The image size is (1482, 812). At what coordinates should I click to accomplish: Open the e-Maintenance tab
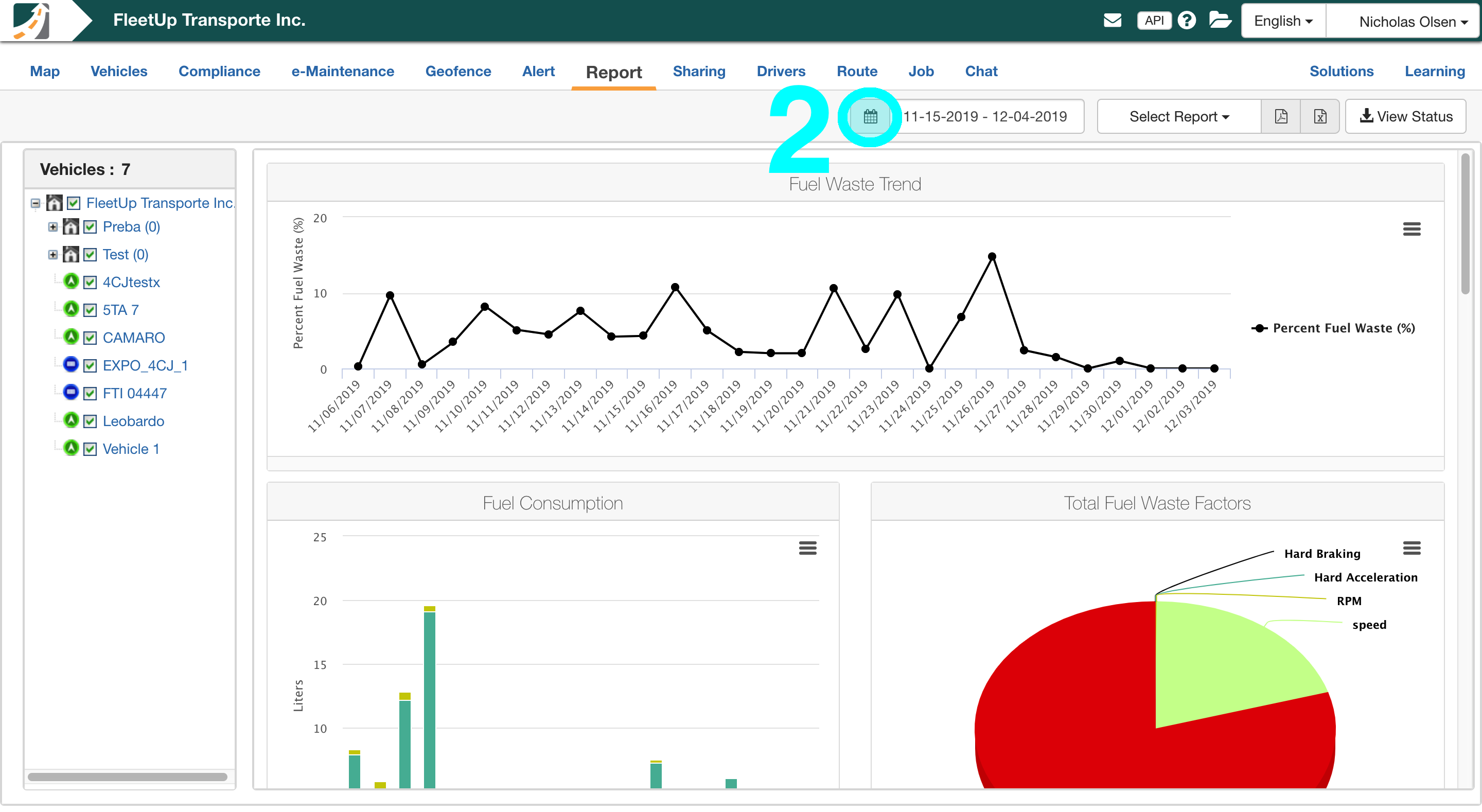[x=343, y=72]
